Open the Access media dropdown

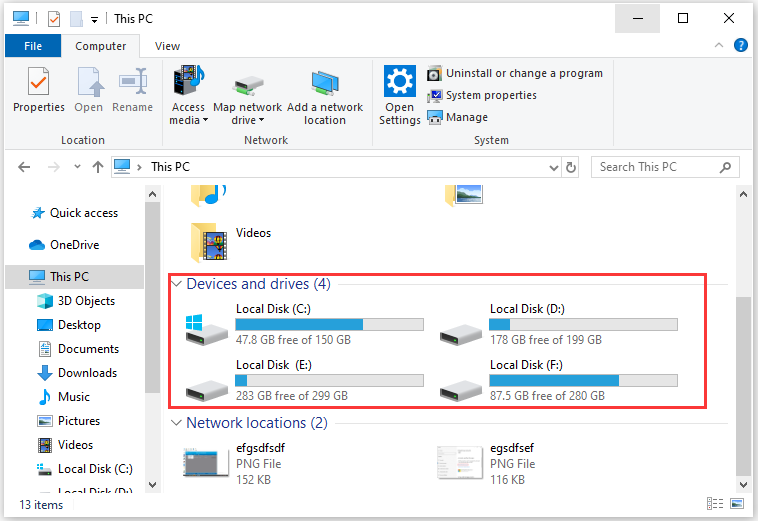pyautogui.click(x=189, y=96)
